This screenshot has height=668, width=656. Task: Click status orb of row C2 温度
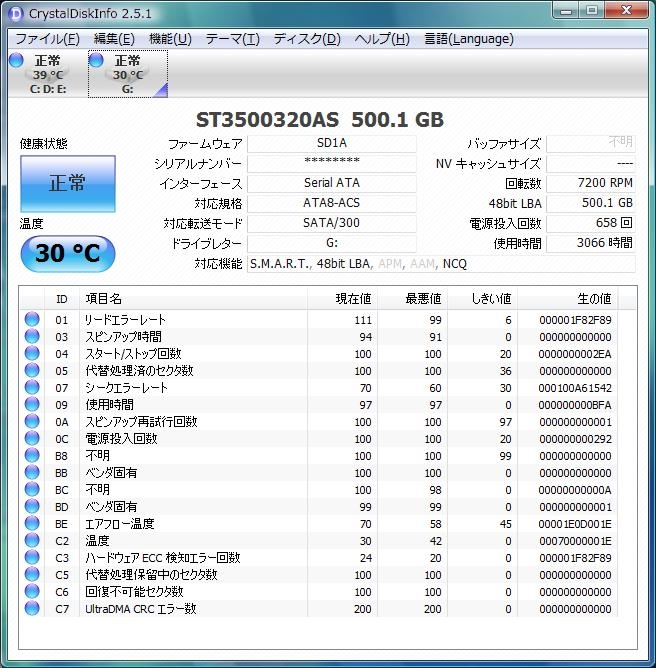[x=32, y=541]
